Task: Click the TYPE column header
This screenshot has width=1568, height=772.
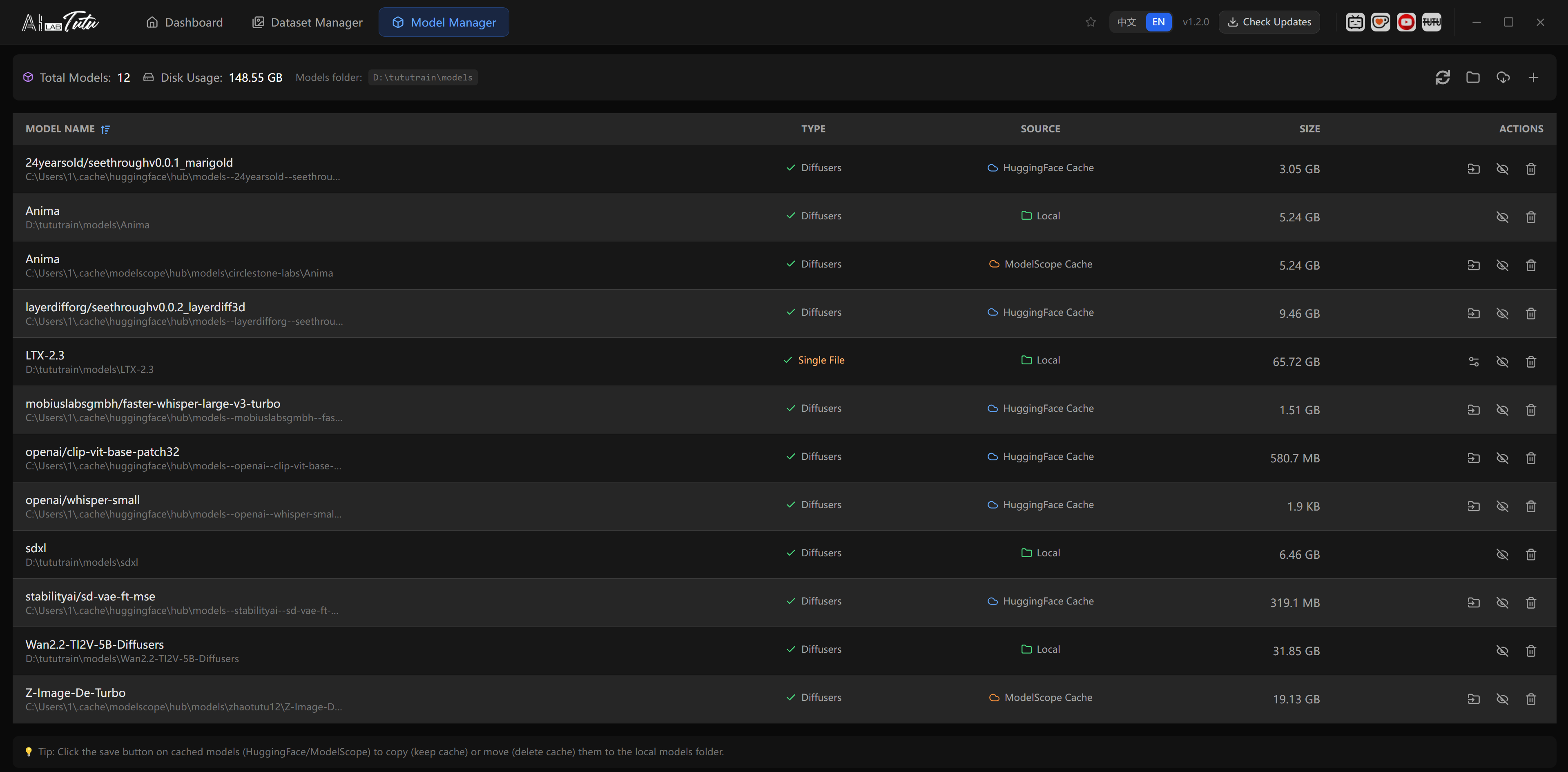Action: pos(813,129)
